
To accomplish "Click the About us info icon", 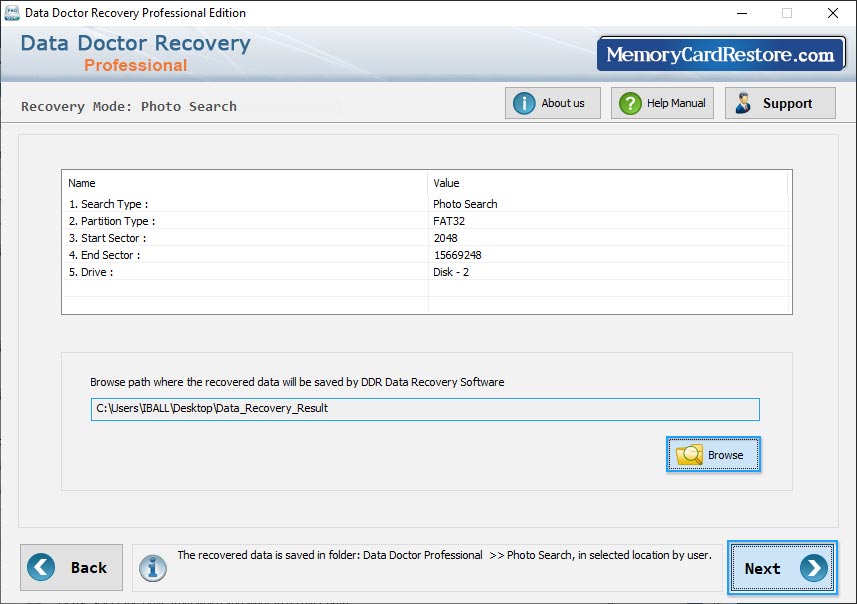I will 524,103.
